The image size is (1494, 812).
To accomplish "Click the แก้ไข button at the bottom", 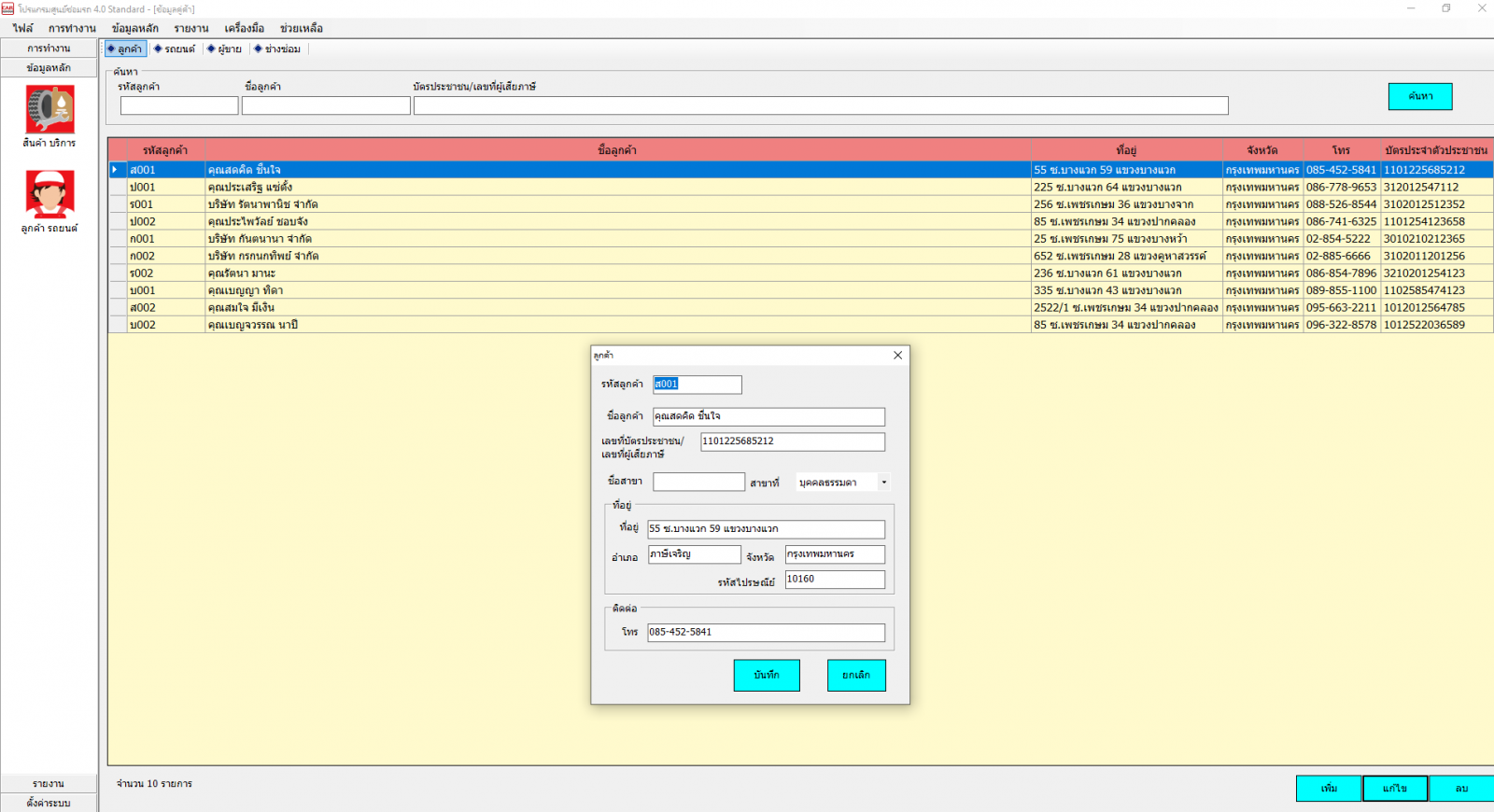I will tap(1395, 789).
